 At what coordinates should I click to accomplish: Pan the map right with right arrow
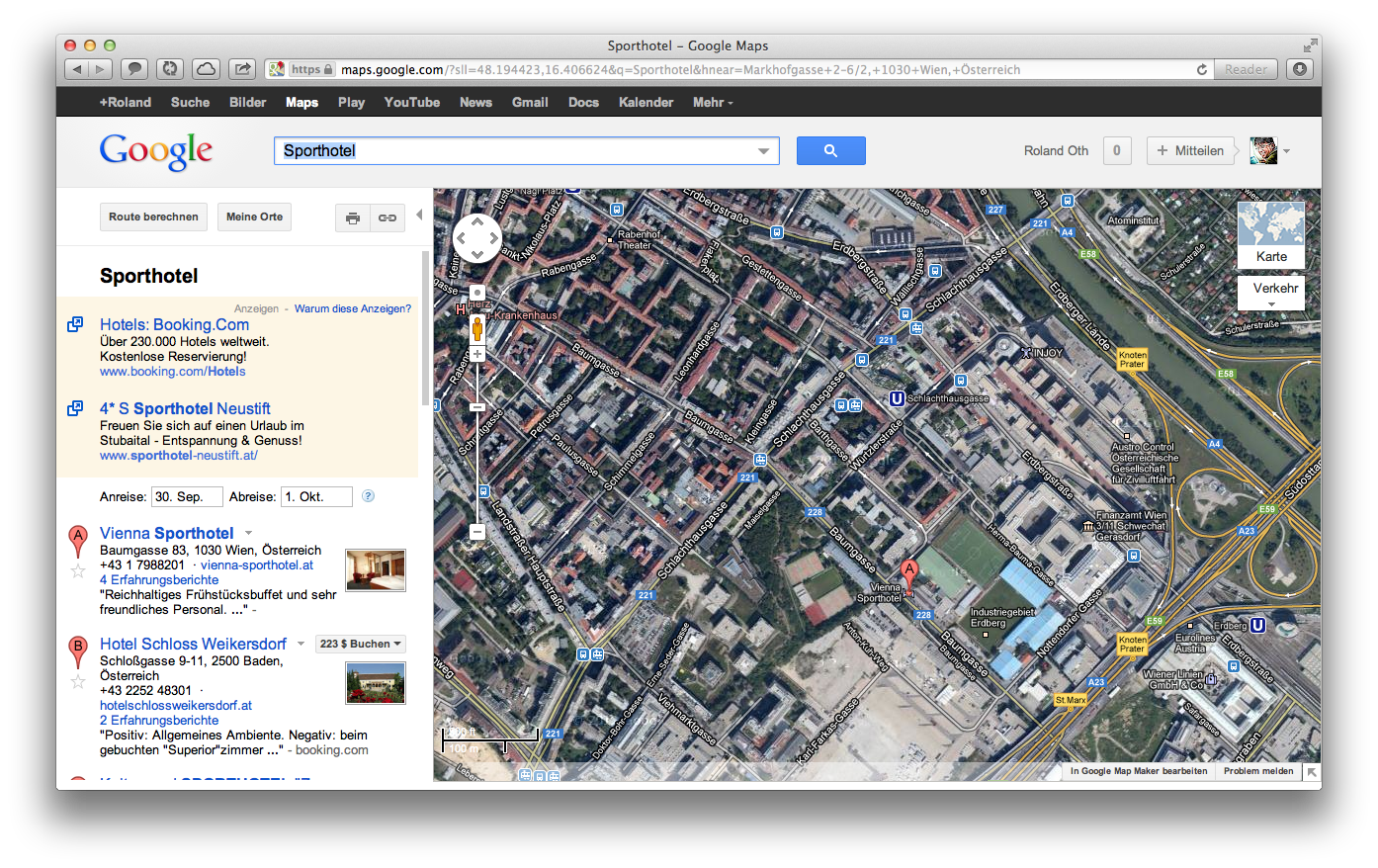click(493, 238)
